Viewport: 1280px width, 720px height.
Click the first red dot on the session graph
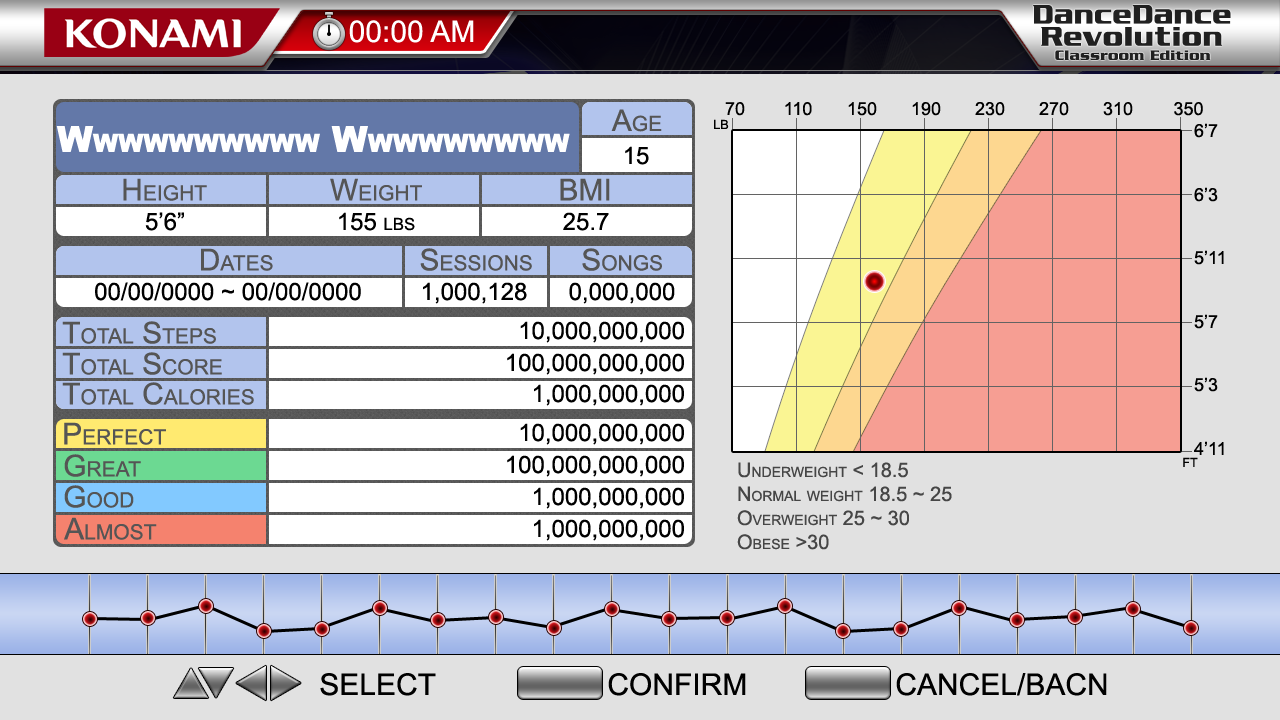coord(90,619)
